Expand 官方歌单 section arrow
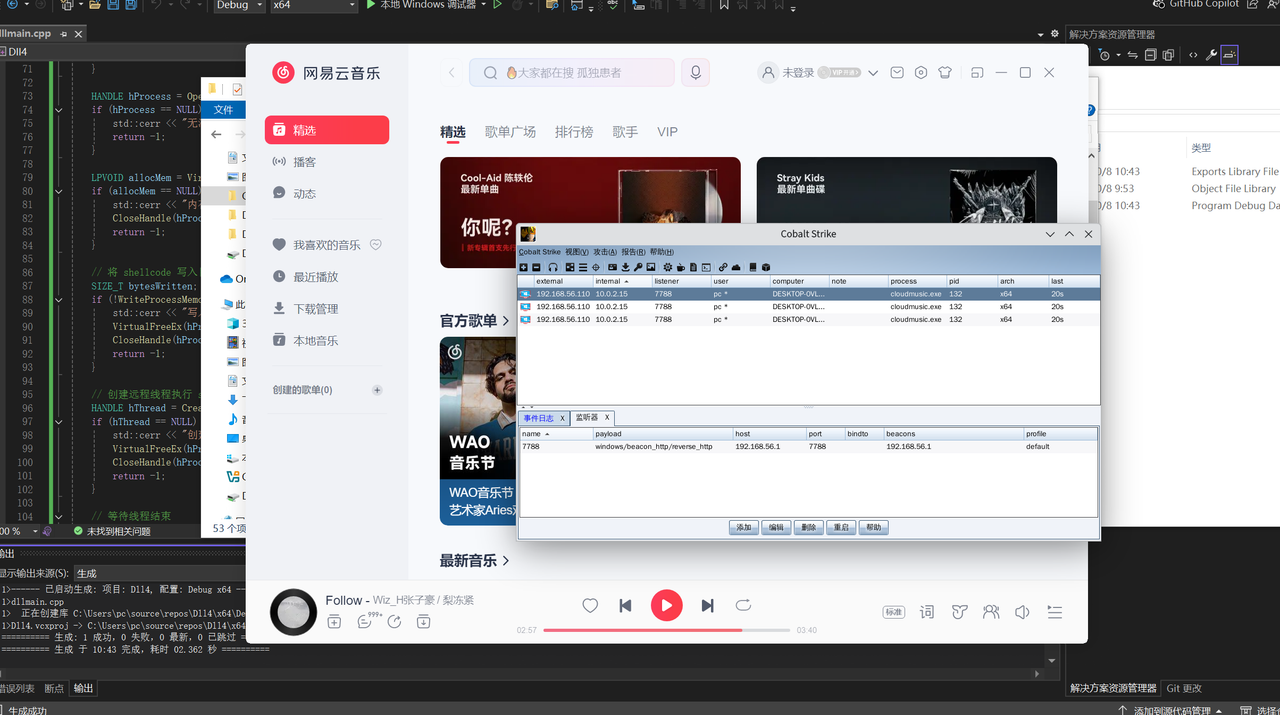 506,321
